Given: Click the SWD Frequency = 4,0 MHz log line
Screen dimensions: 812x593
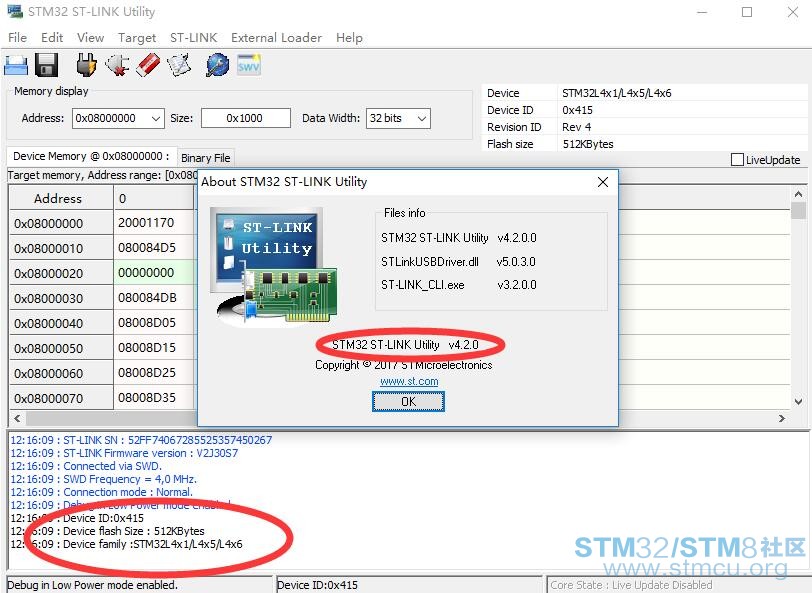Looking at the screenshot, I should [104, 479].
